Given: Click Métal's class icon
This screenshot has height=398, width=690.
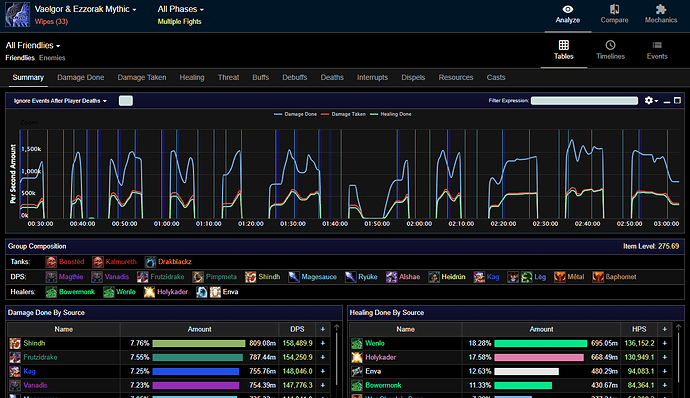Looking at the screenshot, I should tap(560, 277).
